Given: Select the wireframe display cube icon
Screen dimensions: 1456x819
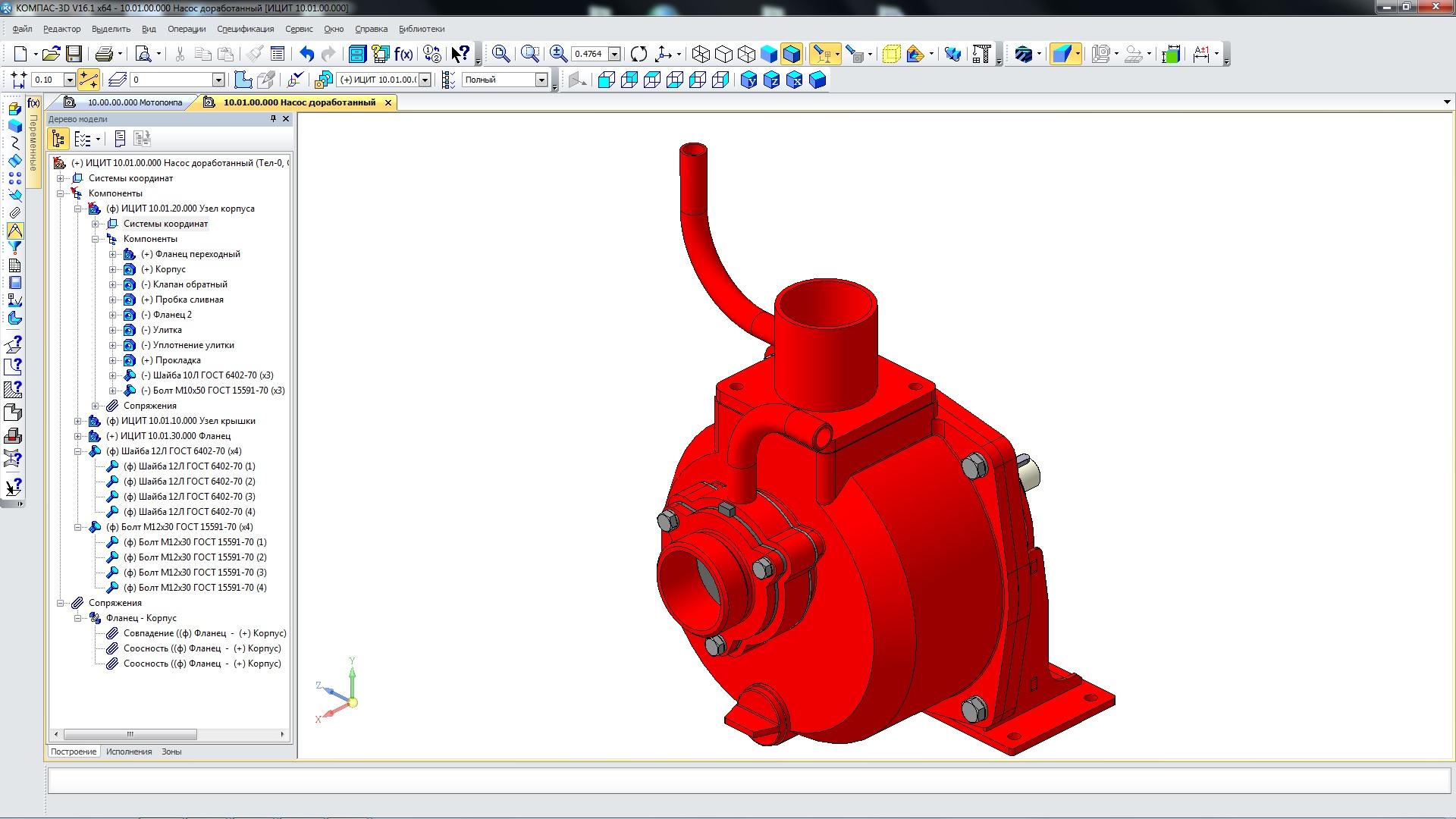Looking at the screenshot, I should click(x=701, y=54).
